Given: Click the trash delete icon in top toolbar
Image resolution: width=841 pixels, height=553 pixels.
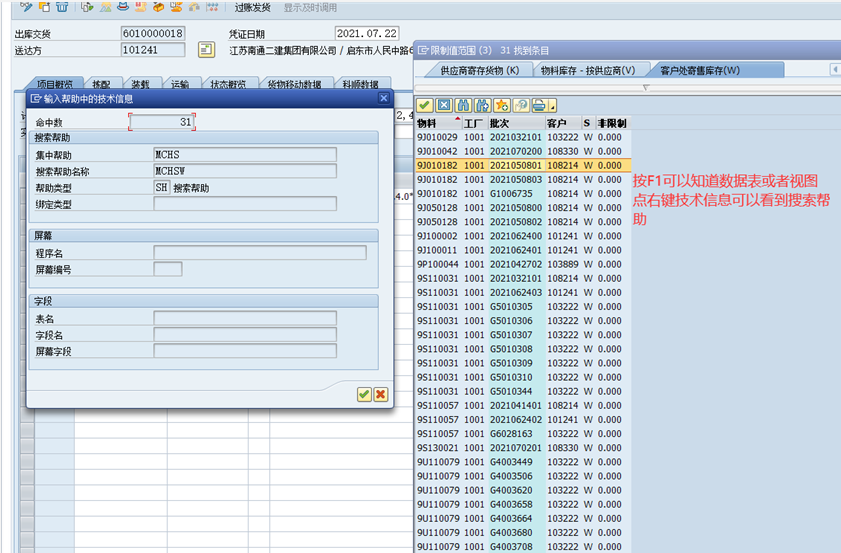Looking at the screenshot, I should tap(62, 6).
